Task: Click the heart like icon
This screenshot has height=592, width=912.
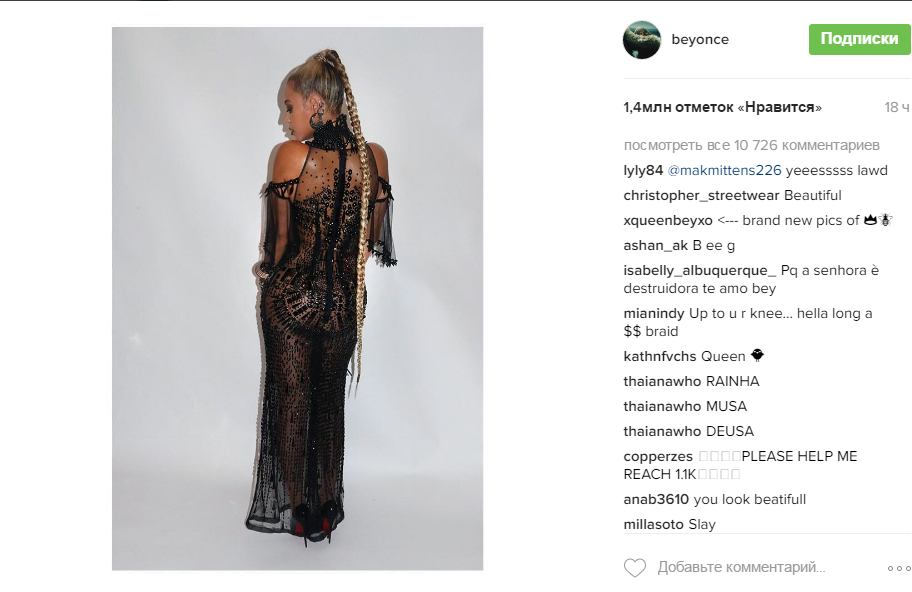Action: (635, 568)
